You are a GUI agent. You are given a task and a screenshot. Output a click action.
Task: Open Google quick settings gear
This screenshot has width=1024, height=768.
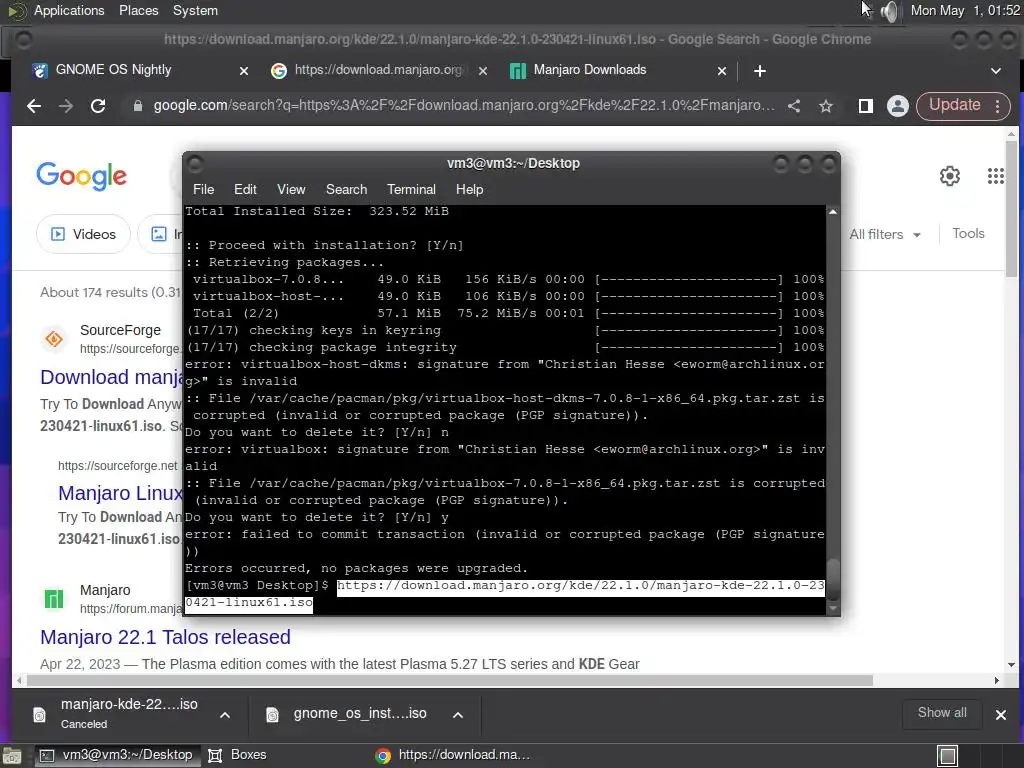click(950, 176)
